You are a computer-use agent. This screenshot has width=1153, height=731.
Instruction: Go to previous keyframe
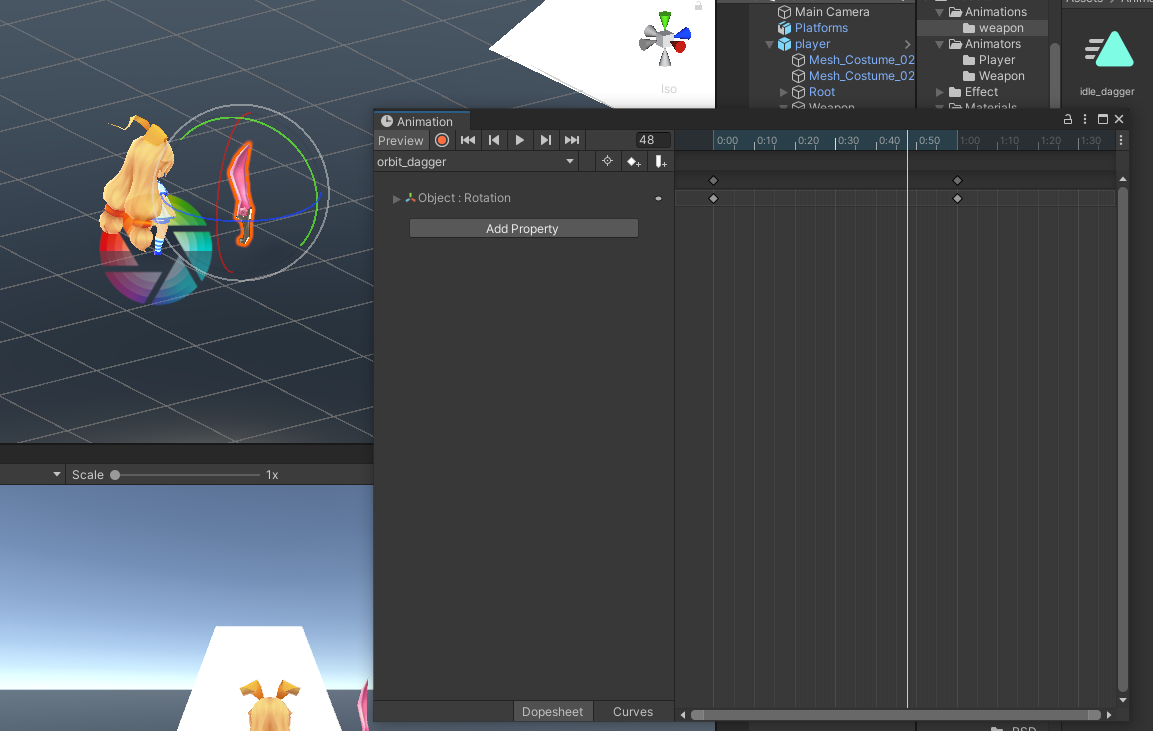494,141
